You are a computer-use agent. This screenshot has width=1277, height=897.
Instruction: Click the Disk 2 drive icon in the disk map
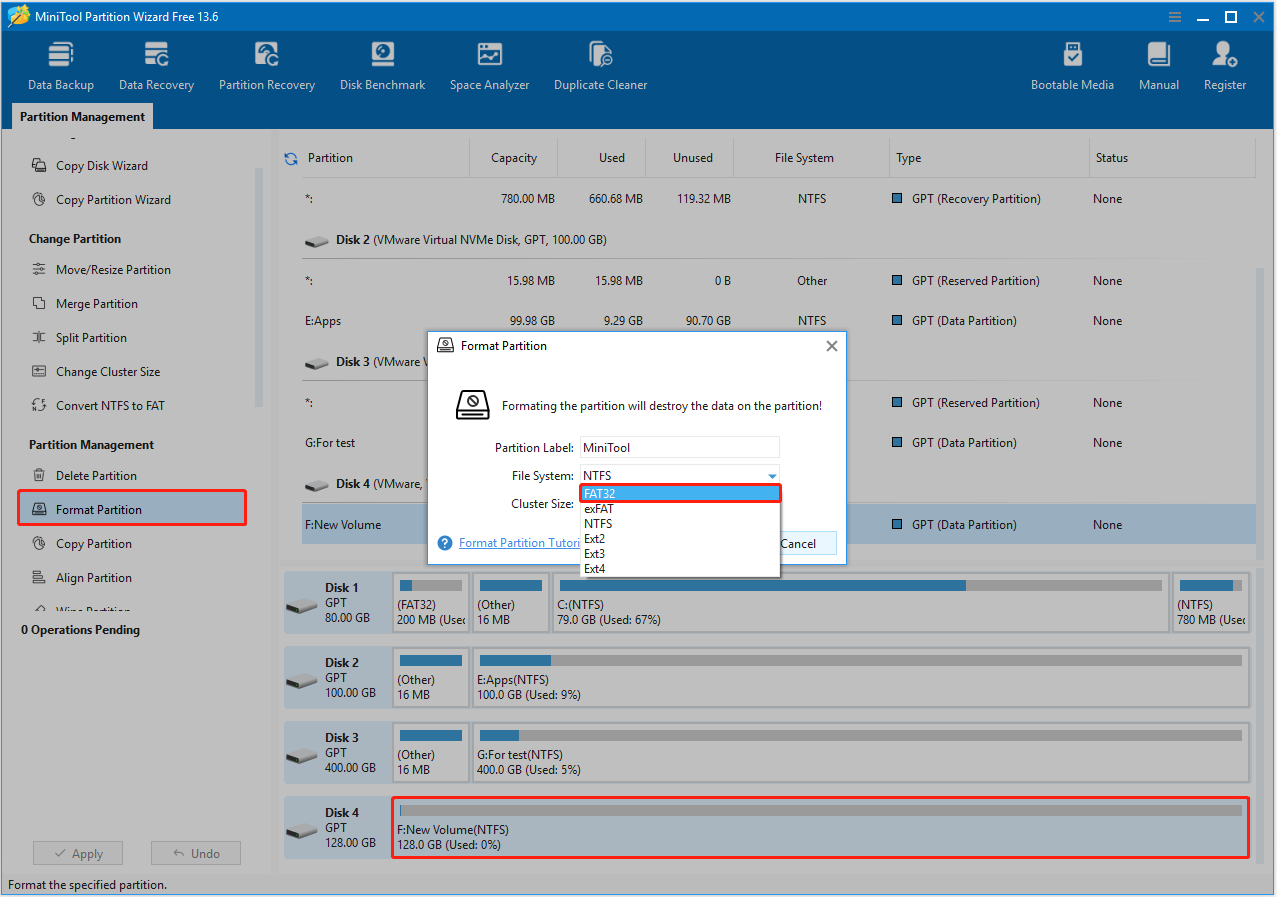[x=301, y=681]
